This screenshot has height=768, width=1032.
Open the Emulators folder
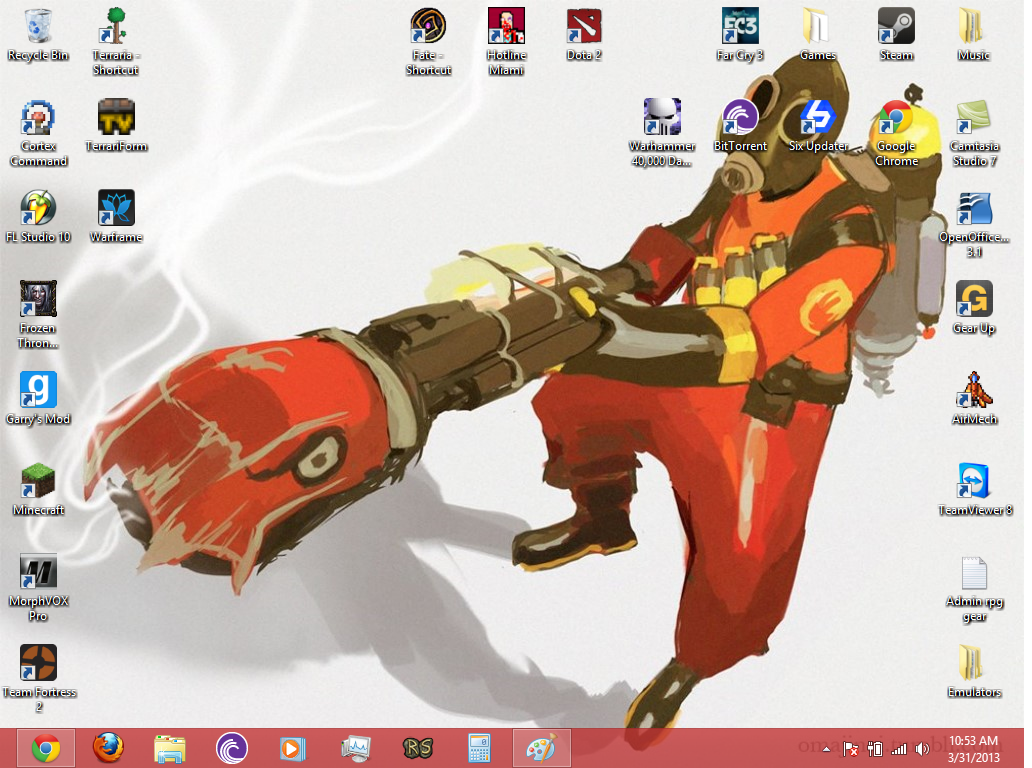974,671
